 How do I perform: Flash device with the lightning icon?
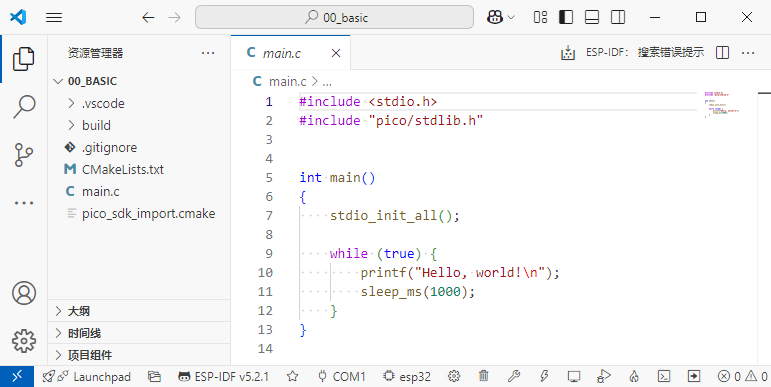(544, 377)
